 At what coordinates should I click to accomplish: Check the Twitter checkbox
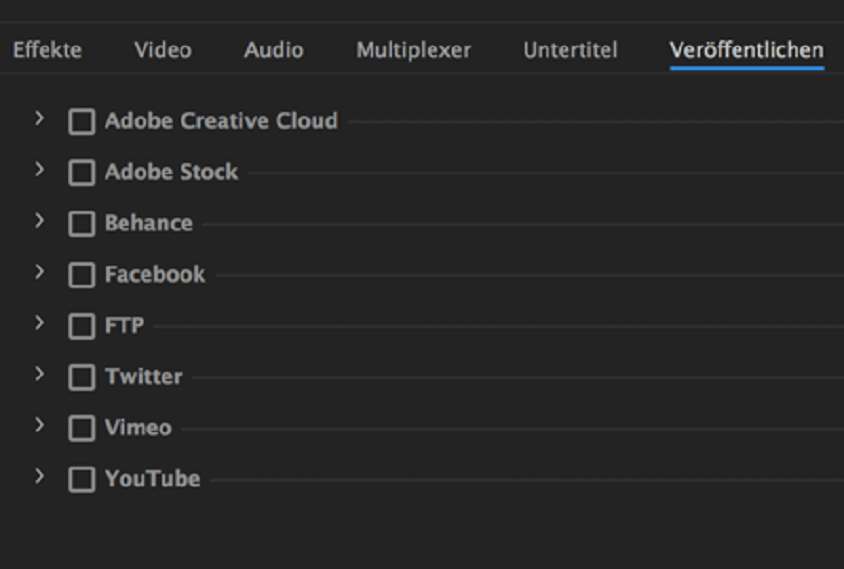81,377
